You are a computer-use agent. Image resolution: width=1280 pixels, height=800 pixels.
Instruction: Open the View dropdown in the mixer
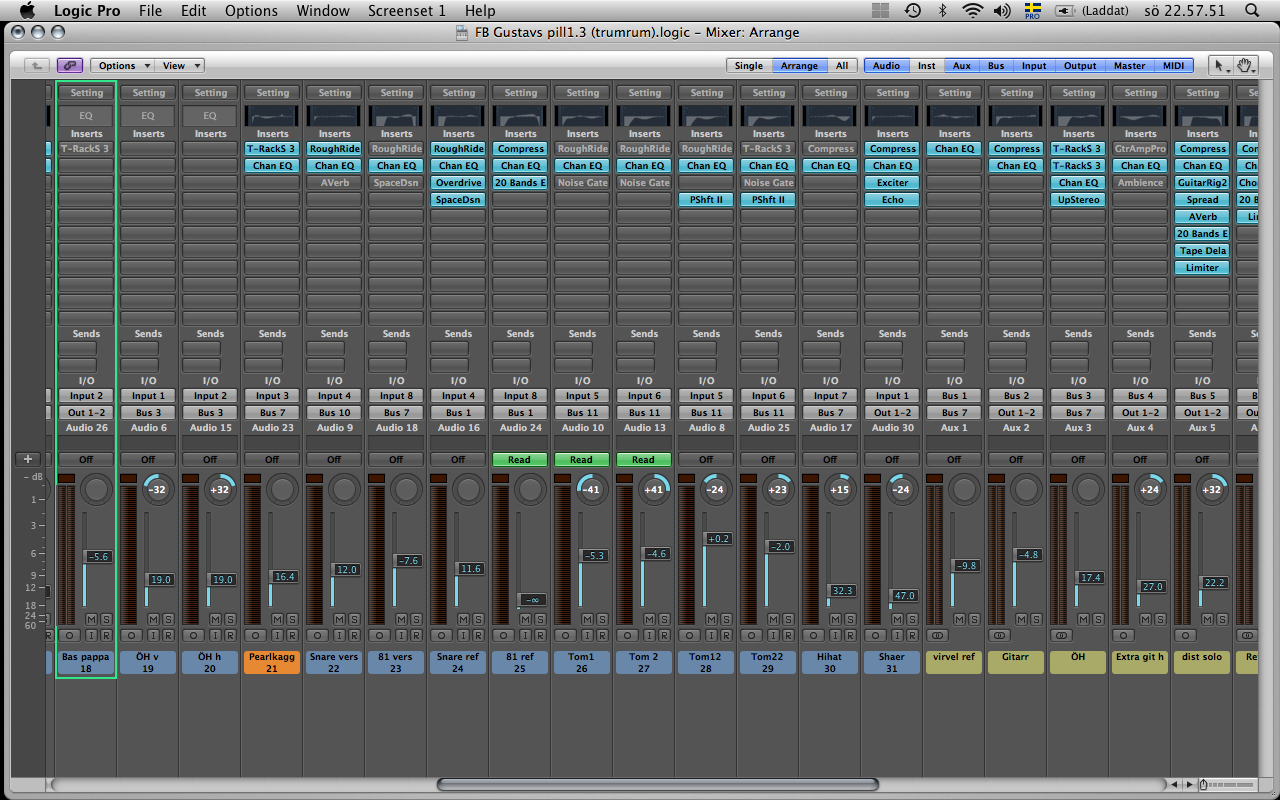(x=180, y=65)
